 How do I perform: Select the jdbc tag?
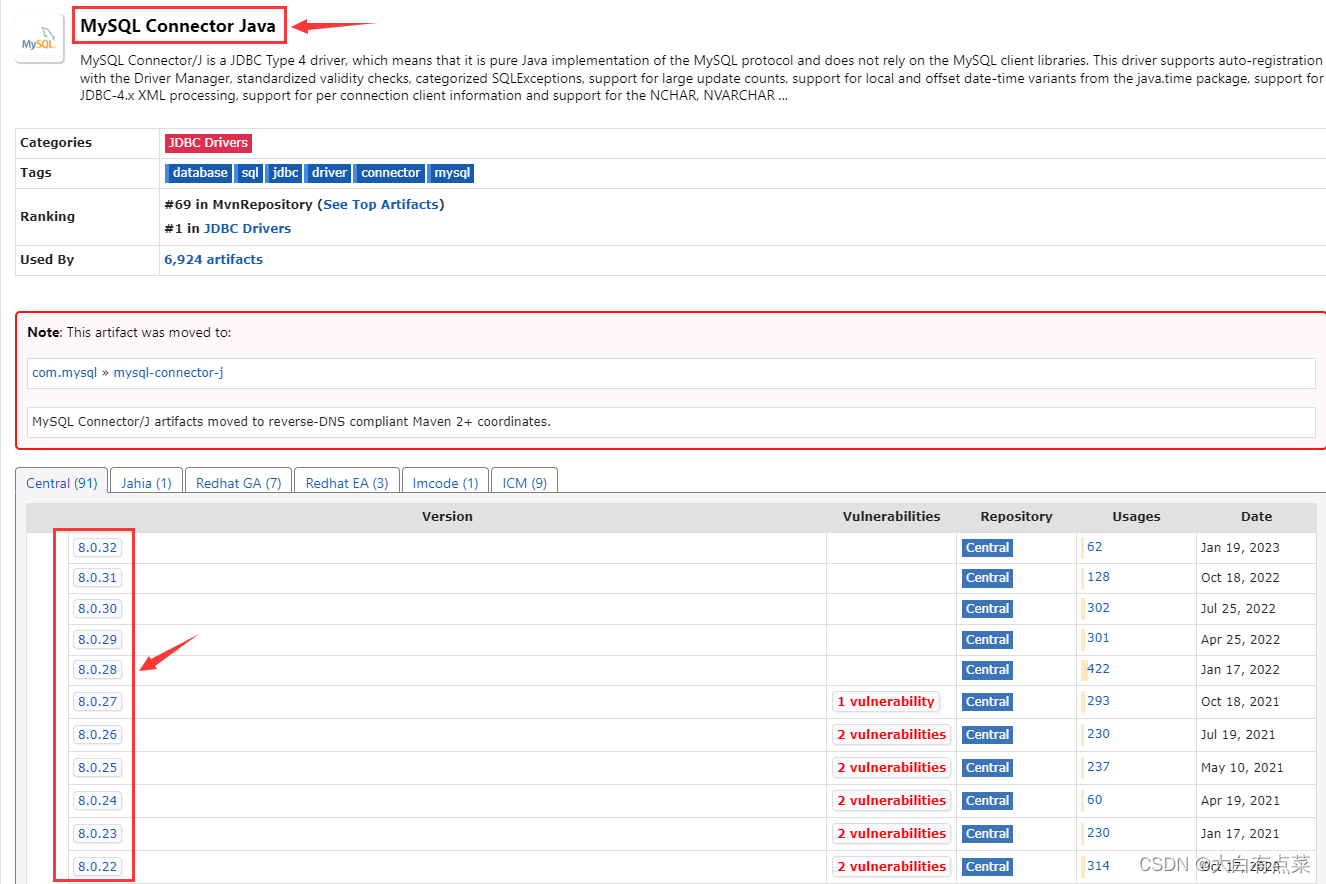click(285, 173)
